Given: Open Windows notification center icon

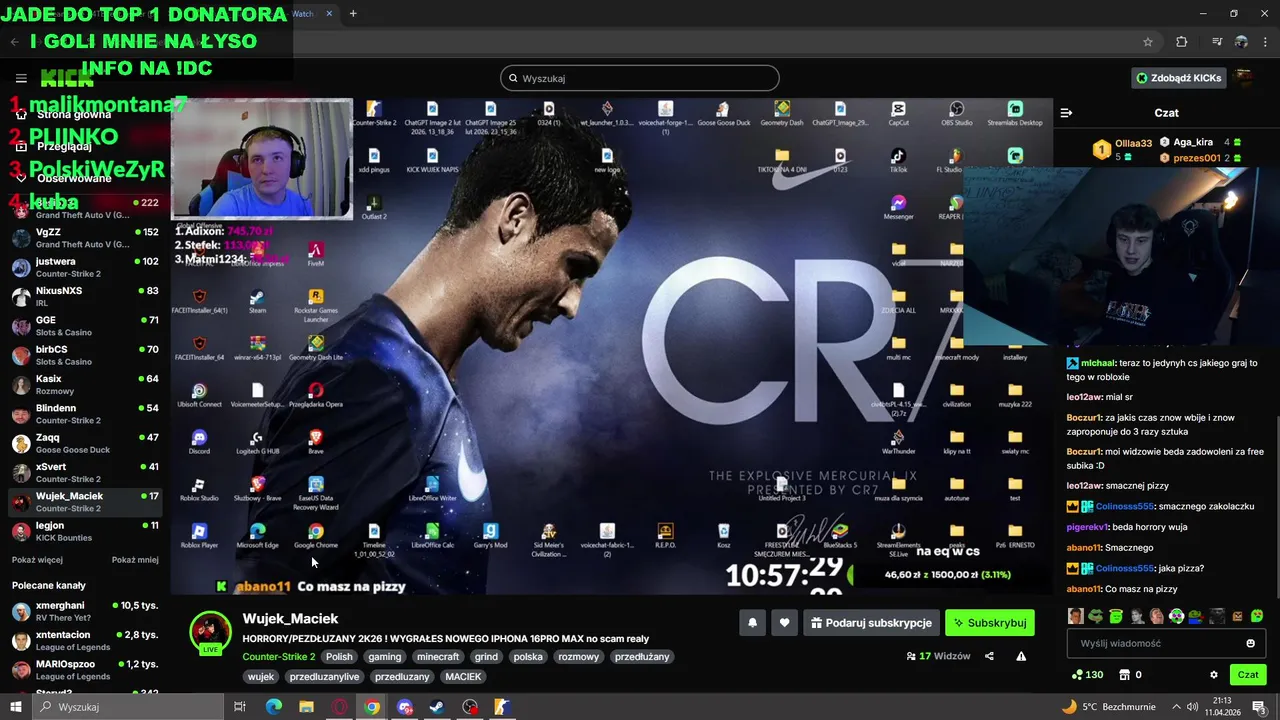Looking at the screenshot, I should coord(1258,707).
